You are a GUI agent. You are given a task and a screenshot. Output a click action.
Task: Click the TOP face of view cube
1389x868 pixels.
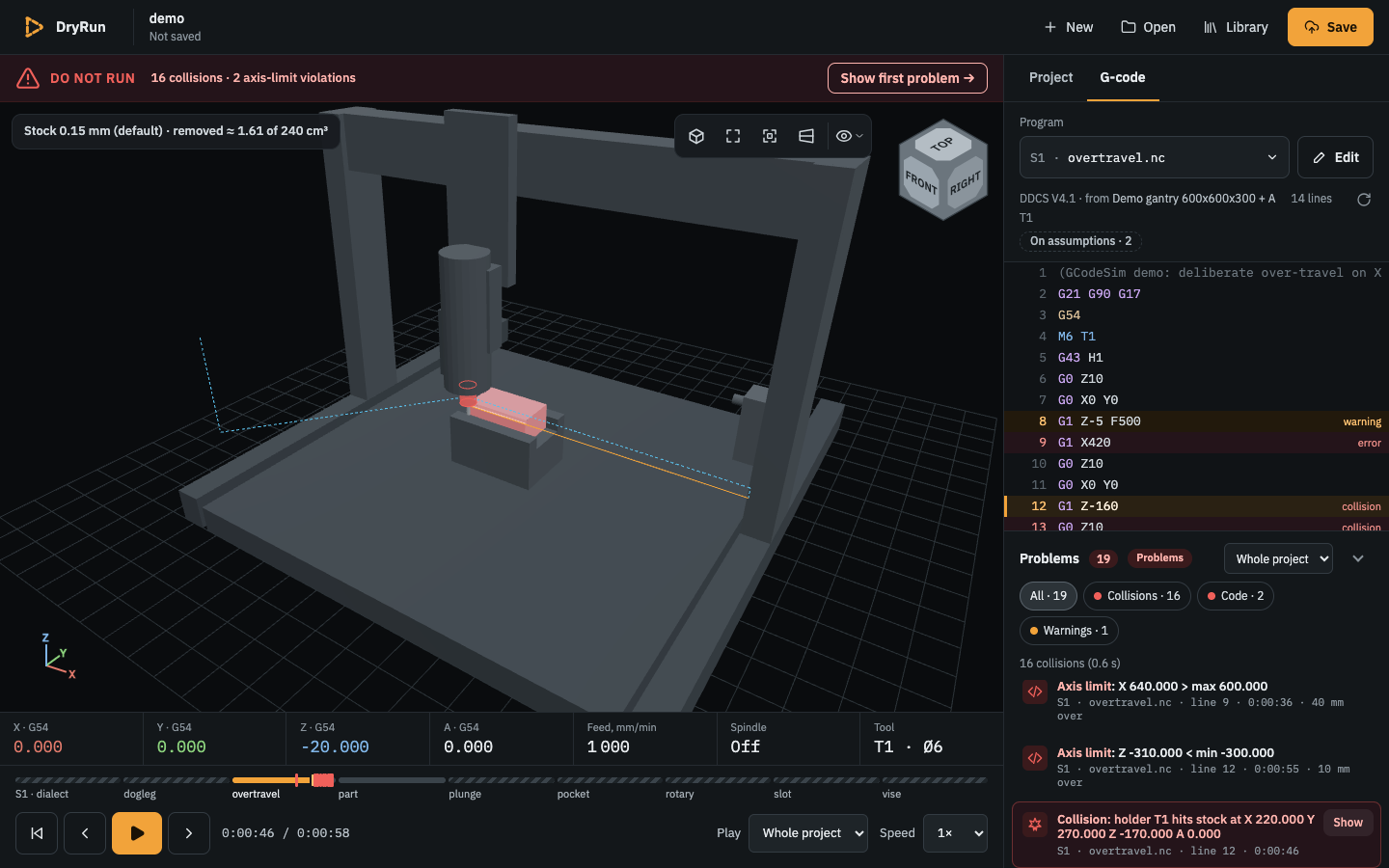[x=943, y=143]
